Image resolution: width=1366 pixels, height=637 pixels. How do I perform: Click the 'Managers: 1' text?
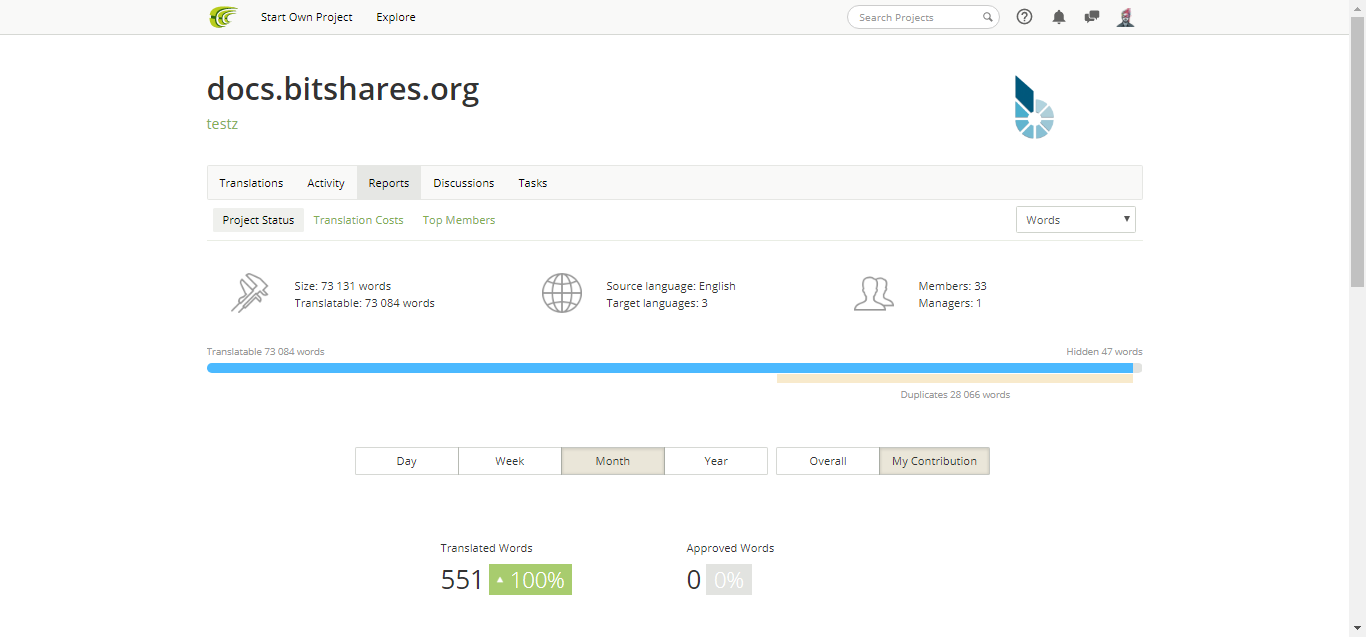pyautogui.click(x=950, y=303)
